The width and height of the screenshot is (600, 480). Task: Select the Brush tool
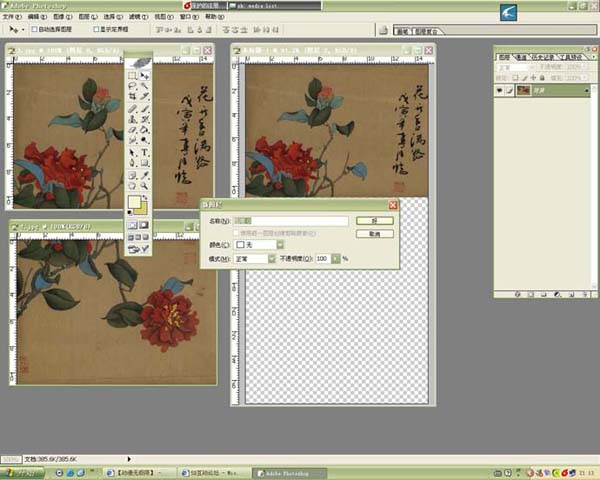[144, 109]
